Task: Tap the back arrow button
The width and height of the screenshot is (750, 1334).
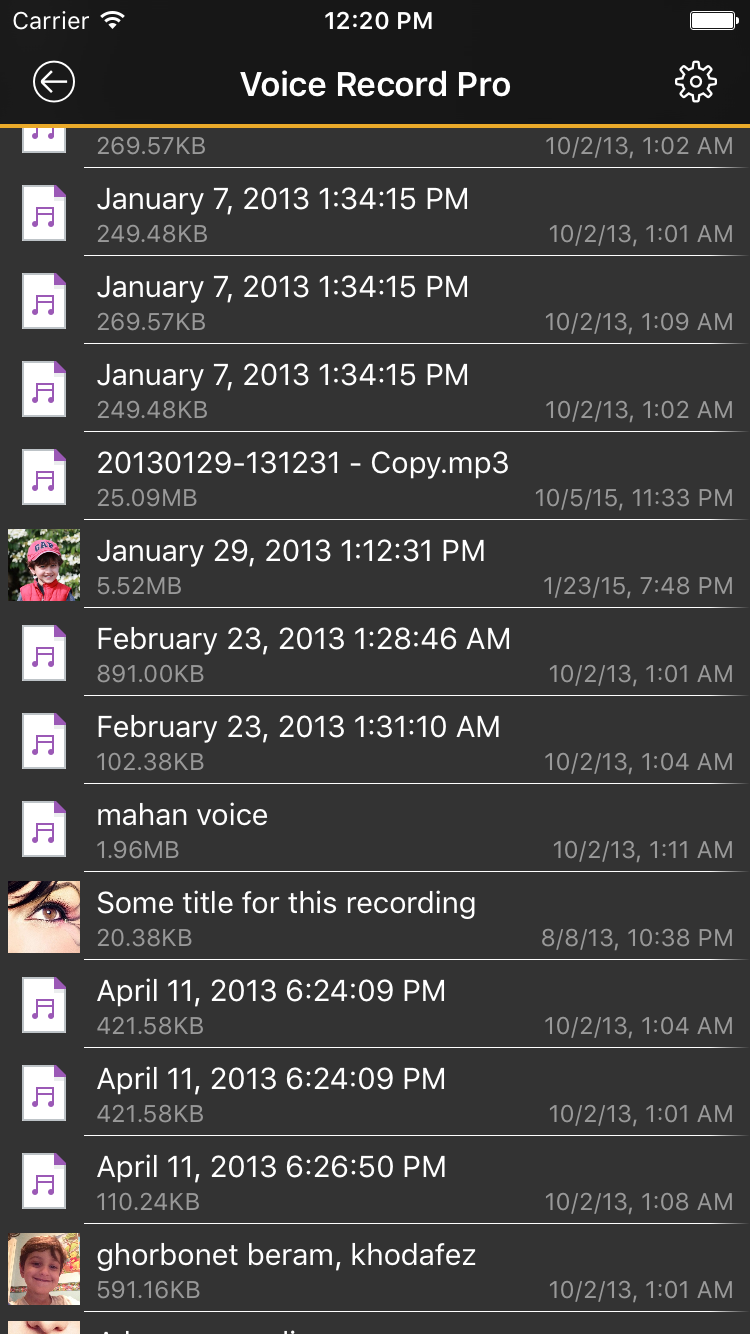Action: coord(54,82)
